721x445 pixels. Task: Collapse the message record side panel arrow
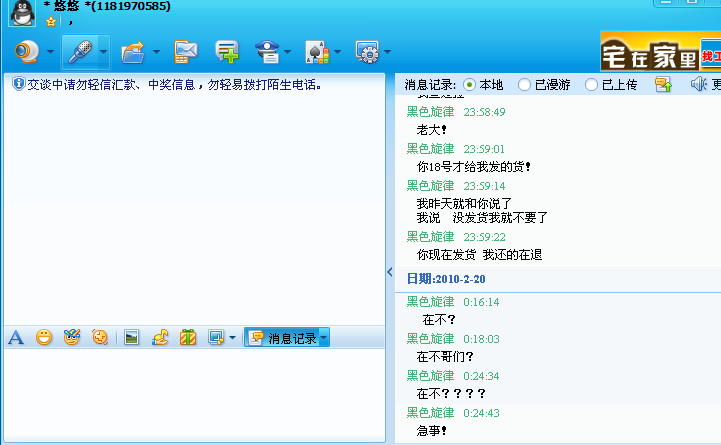(390, 272)
